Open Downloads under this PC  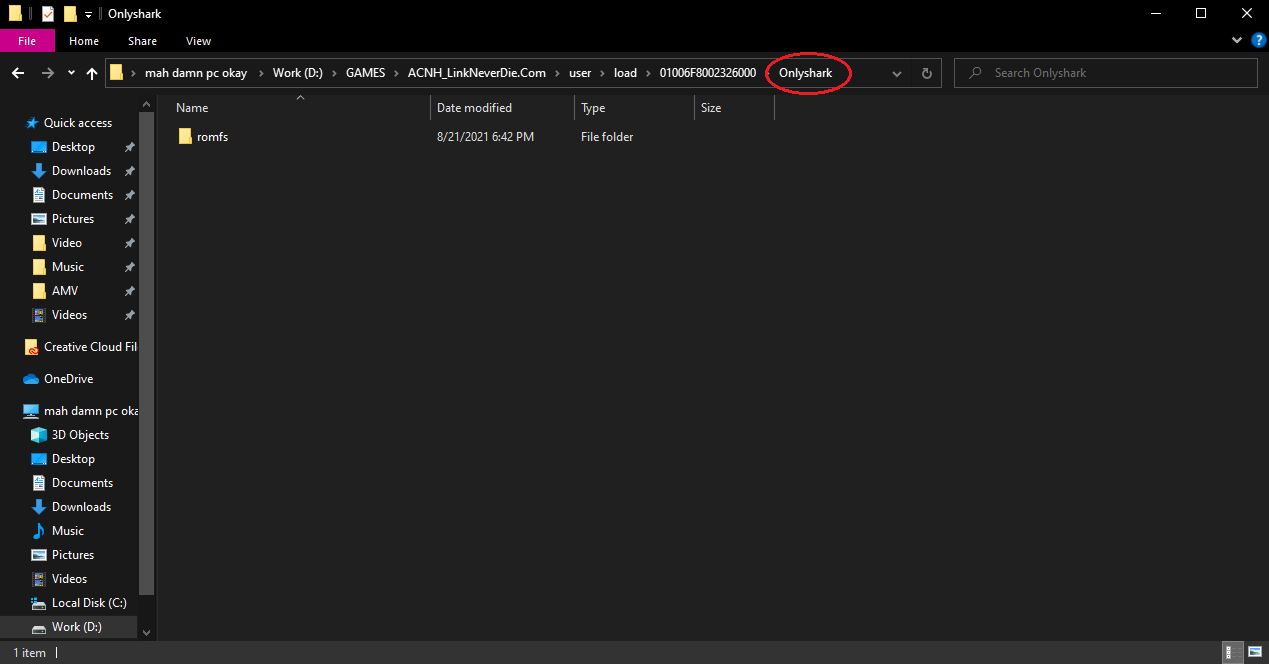(x=81, y=507)
